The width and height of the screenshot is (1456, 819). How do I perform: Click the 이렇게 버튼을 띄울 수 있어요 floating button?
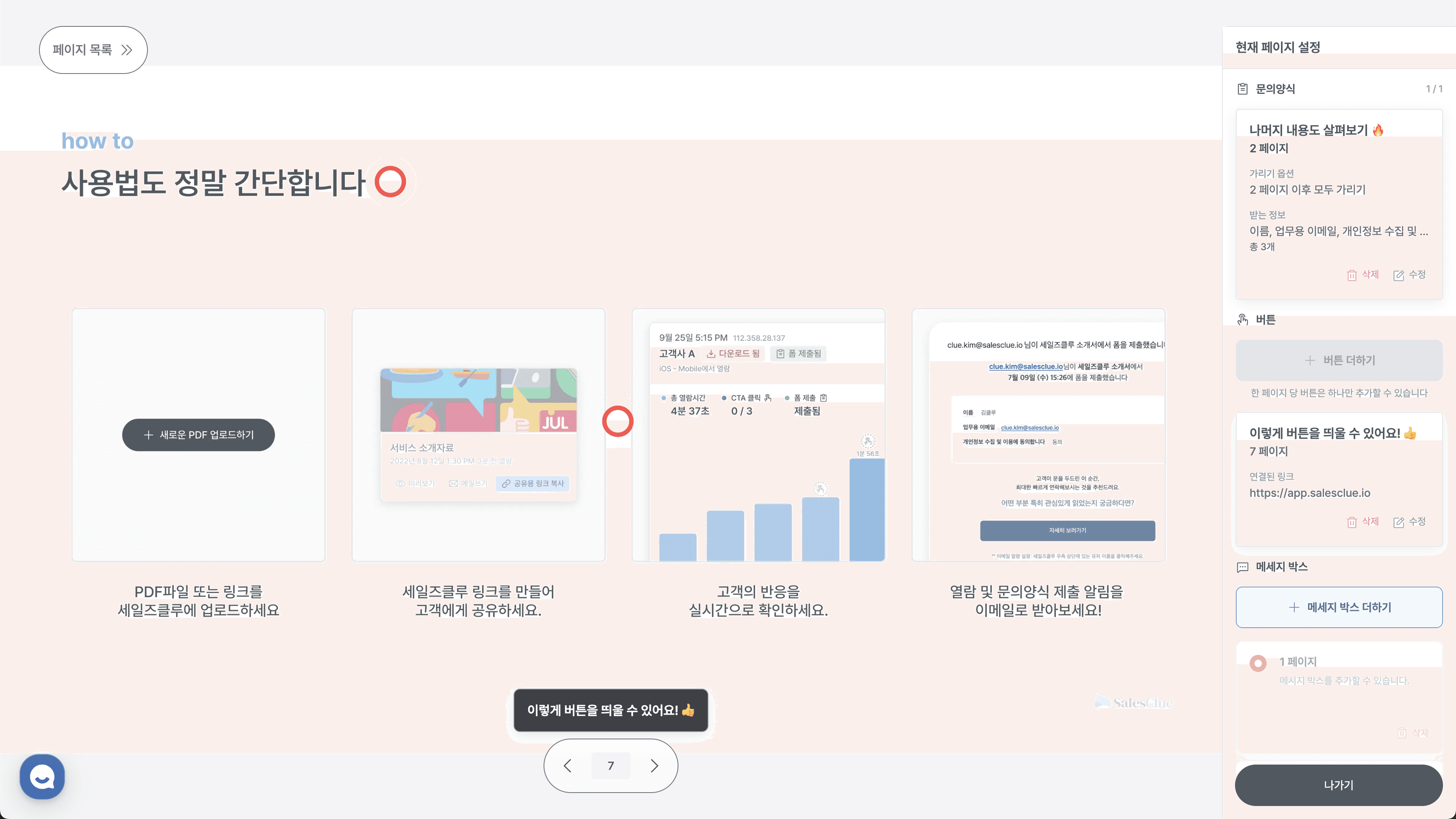pos(611,710)
